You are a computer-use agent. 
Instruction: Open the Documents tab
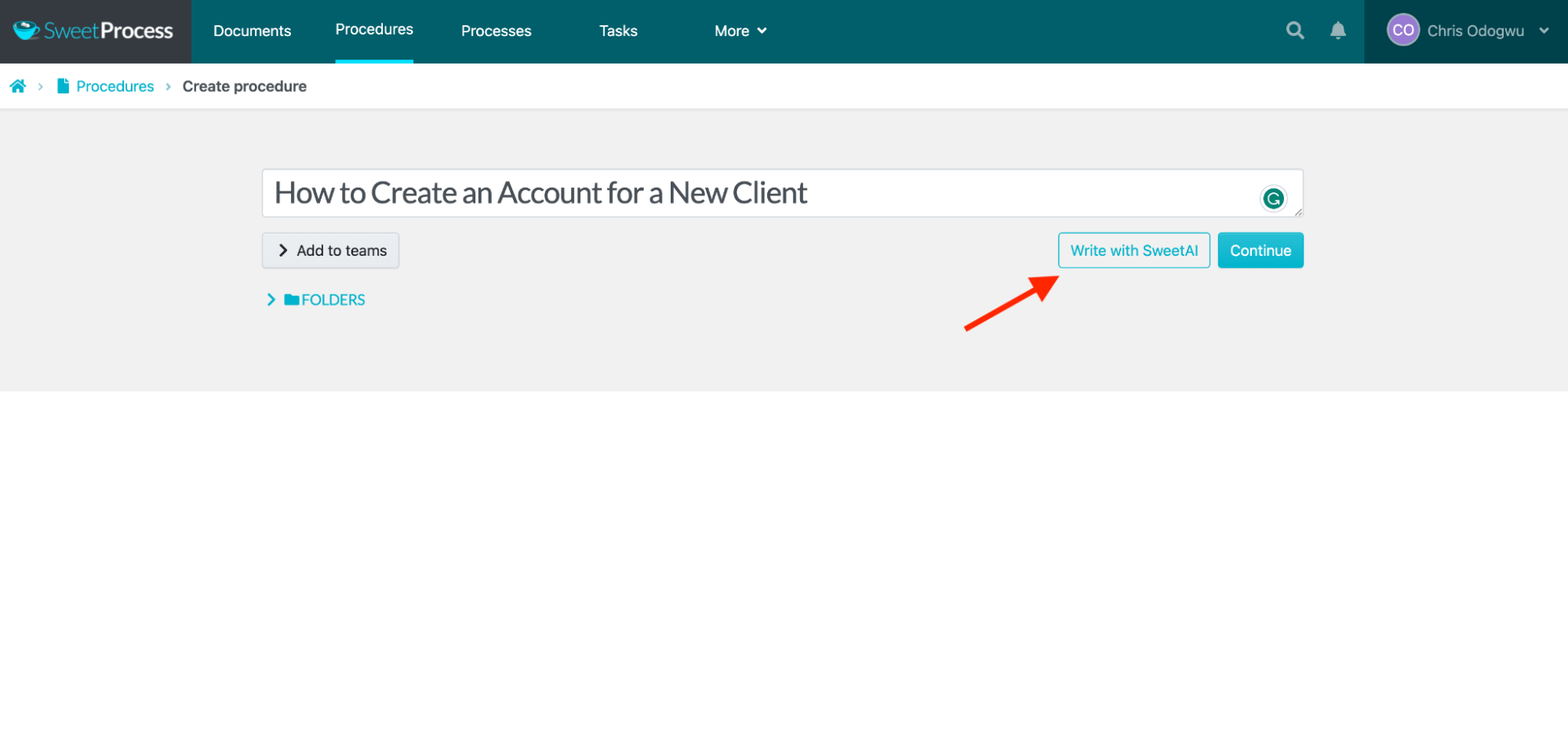point(252,31)
